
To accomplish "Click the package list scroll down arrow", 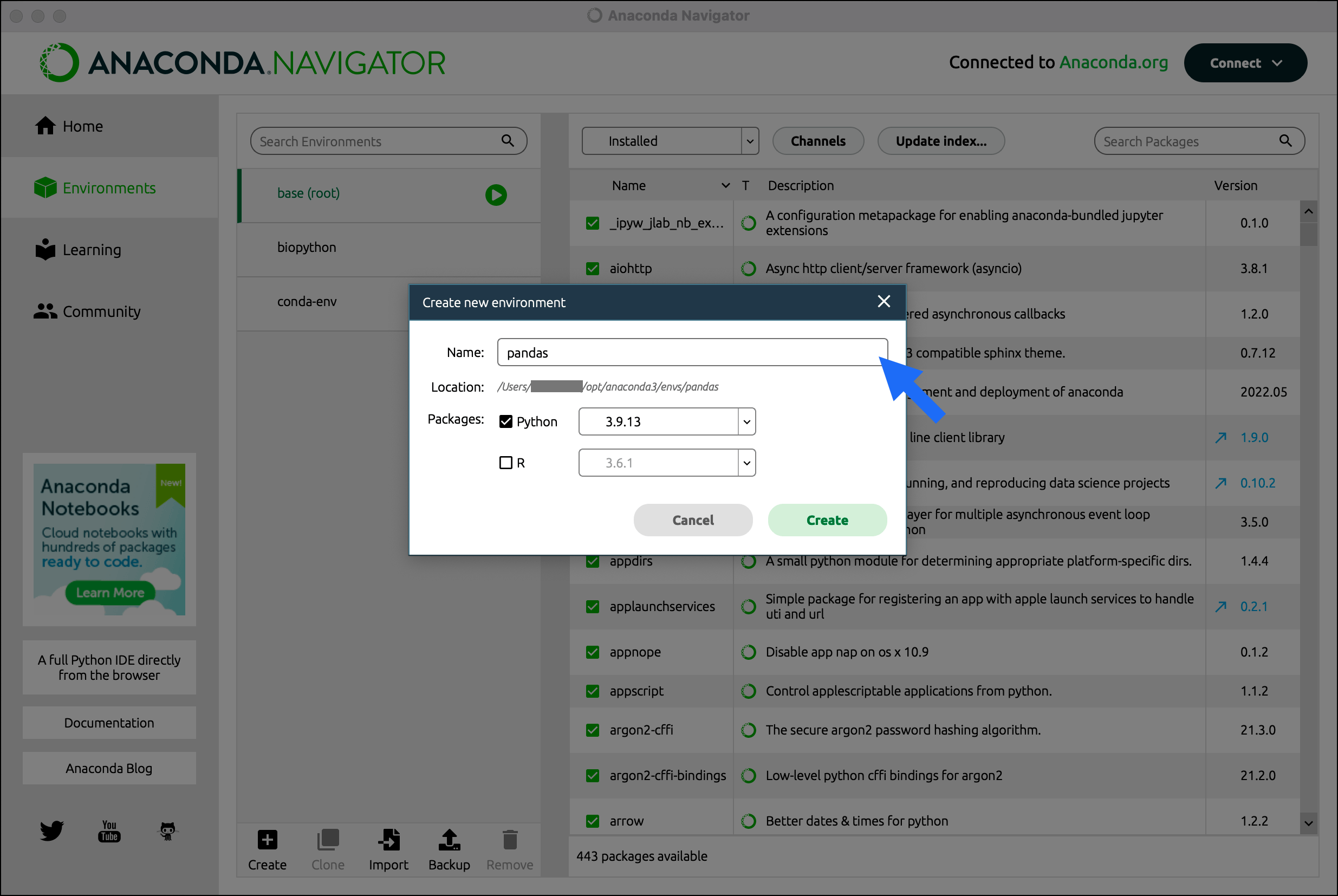I will [1309, 823].
